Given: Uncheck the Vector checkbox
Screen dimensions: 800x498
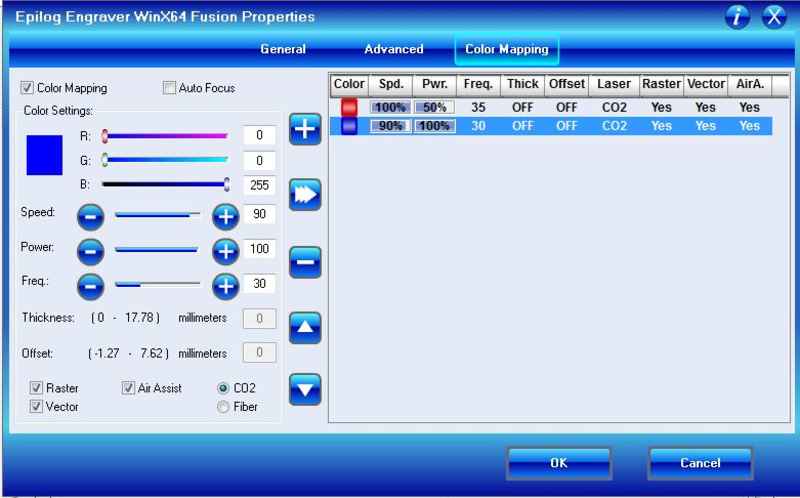Looking at the screenshot, I should pos(36,407).
